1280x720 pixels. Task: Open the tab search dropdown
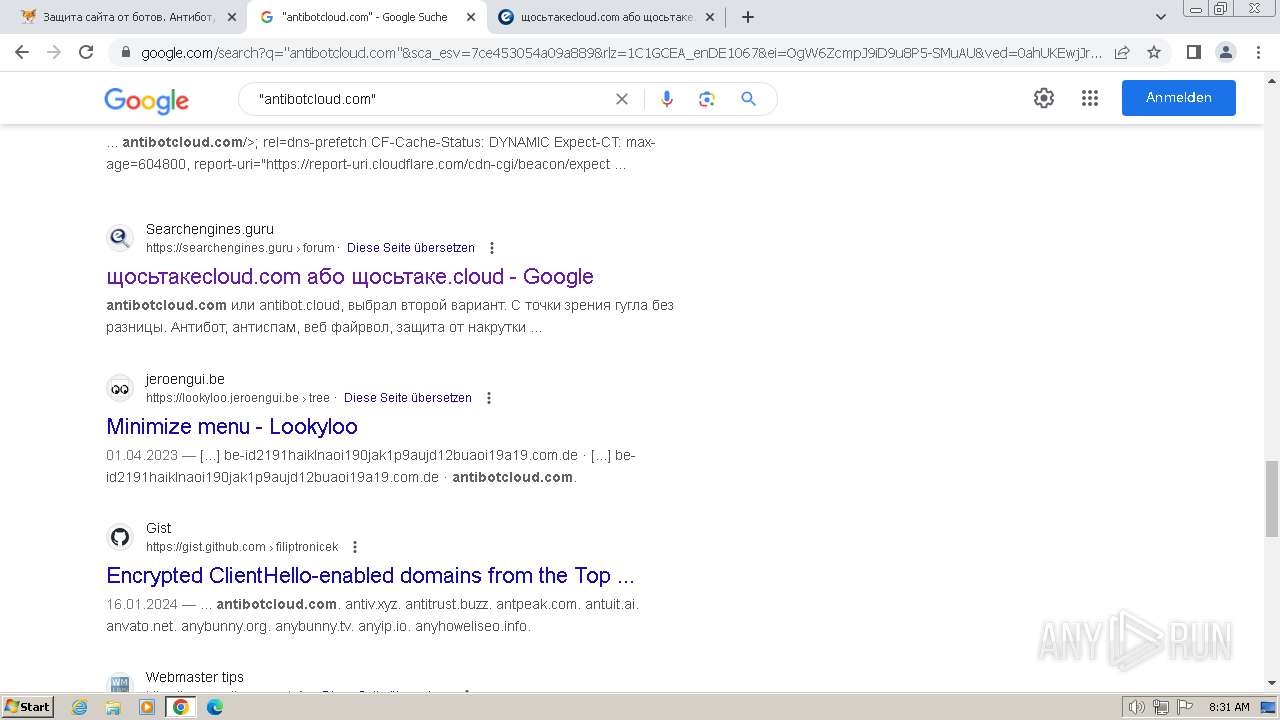coord(1161,17)
